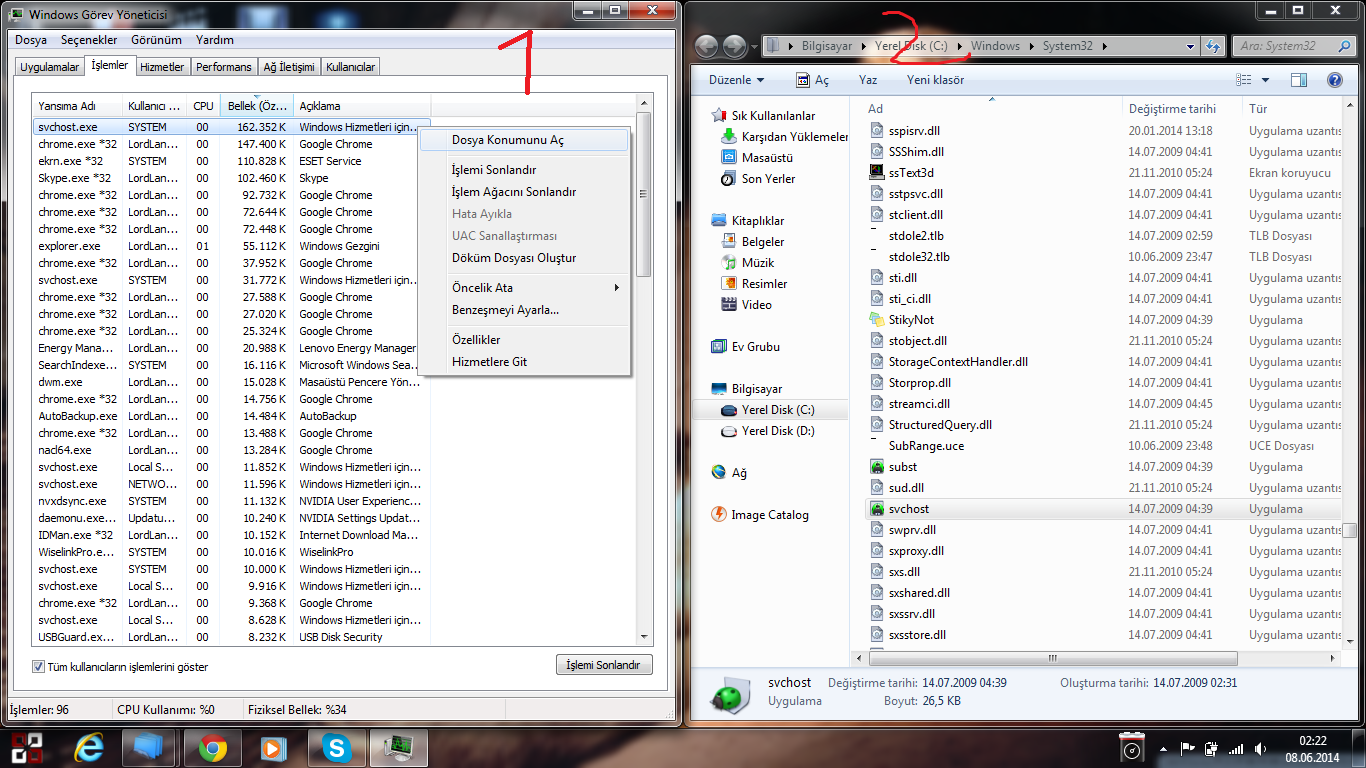The width and height of the screenshot is (1366, 768).
Task: Choose Hizmetlere Git from context menu
Action: (x=524, y=362)
